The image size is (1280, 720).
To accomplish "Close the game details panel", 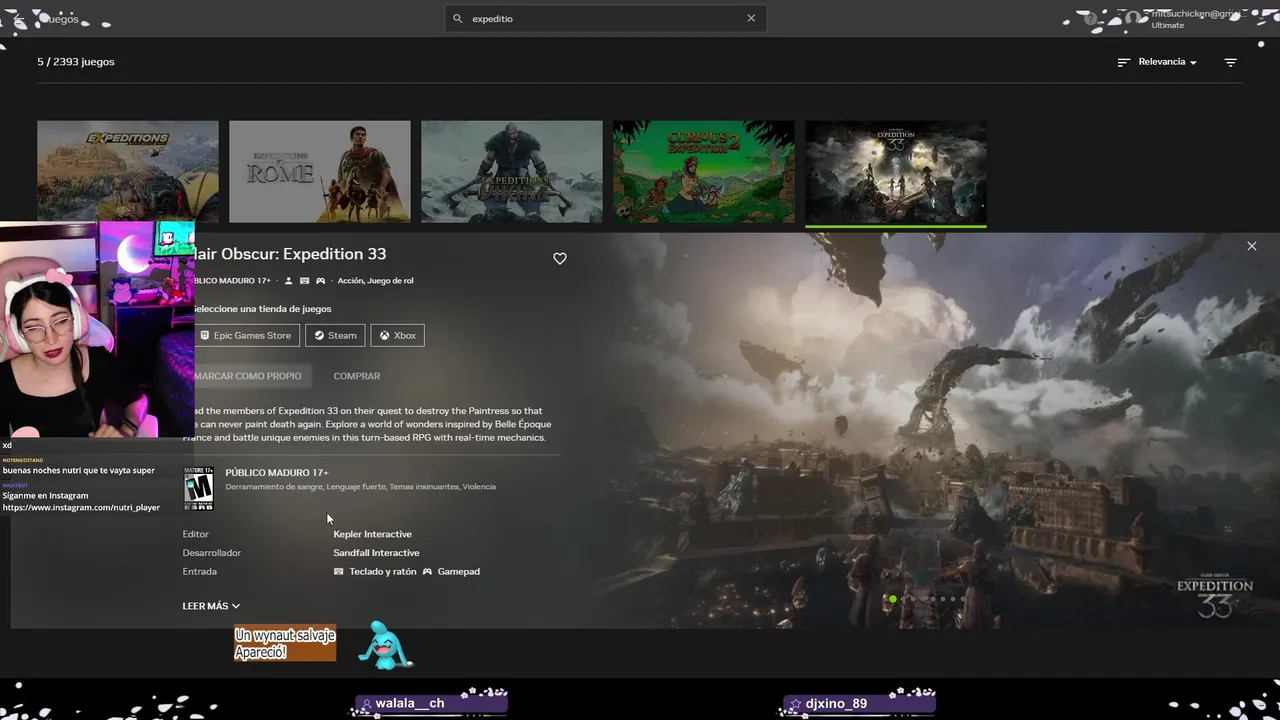I will [1251, 246].
